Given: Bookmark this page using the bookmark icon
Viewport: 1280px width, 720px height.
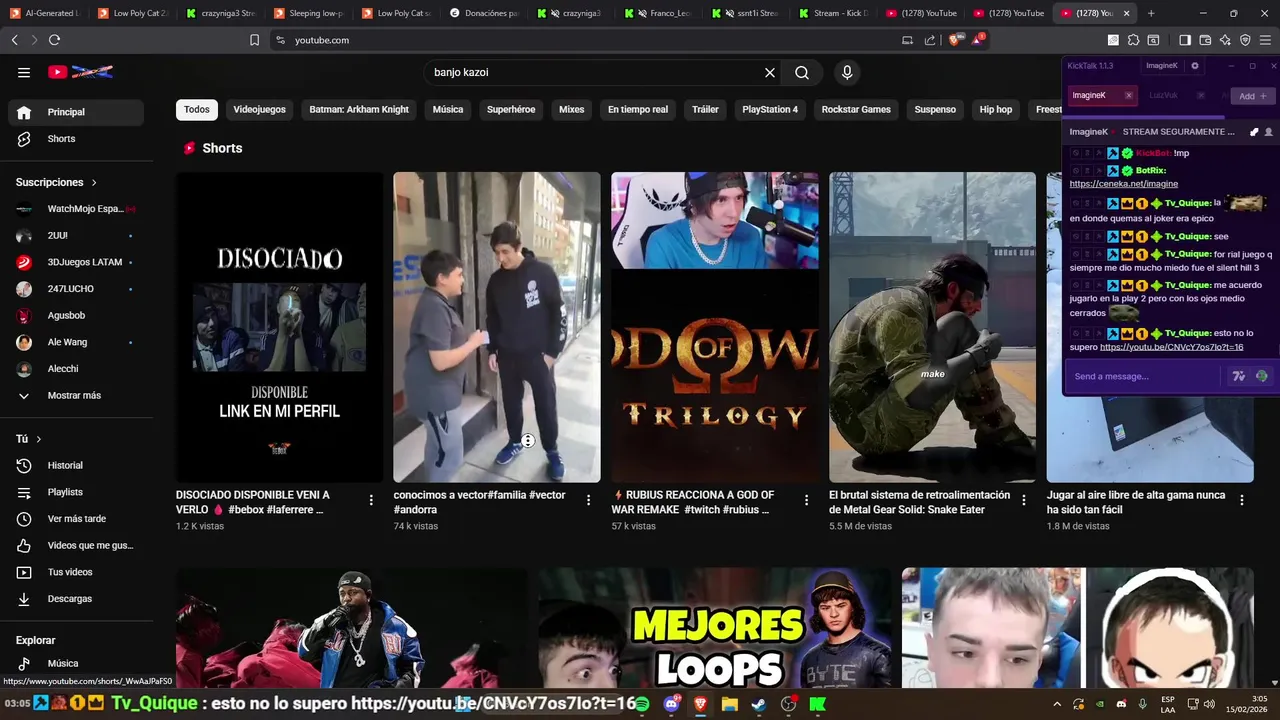Looking at the screenshot, I should pos(254,40).
